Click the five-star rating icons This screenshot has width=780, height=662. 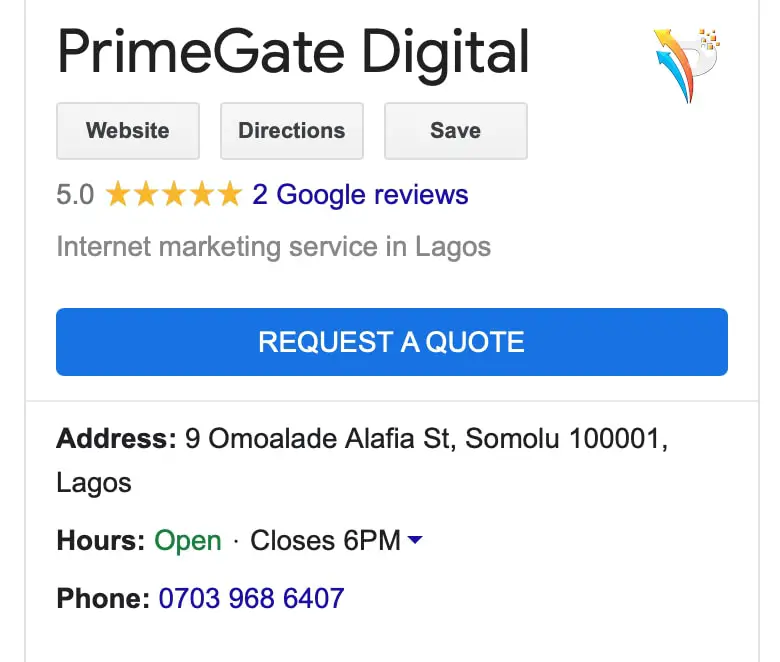174,194
